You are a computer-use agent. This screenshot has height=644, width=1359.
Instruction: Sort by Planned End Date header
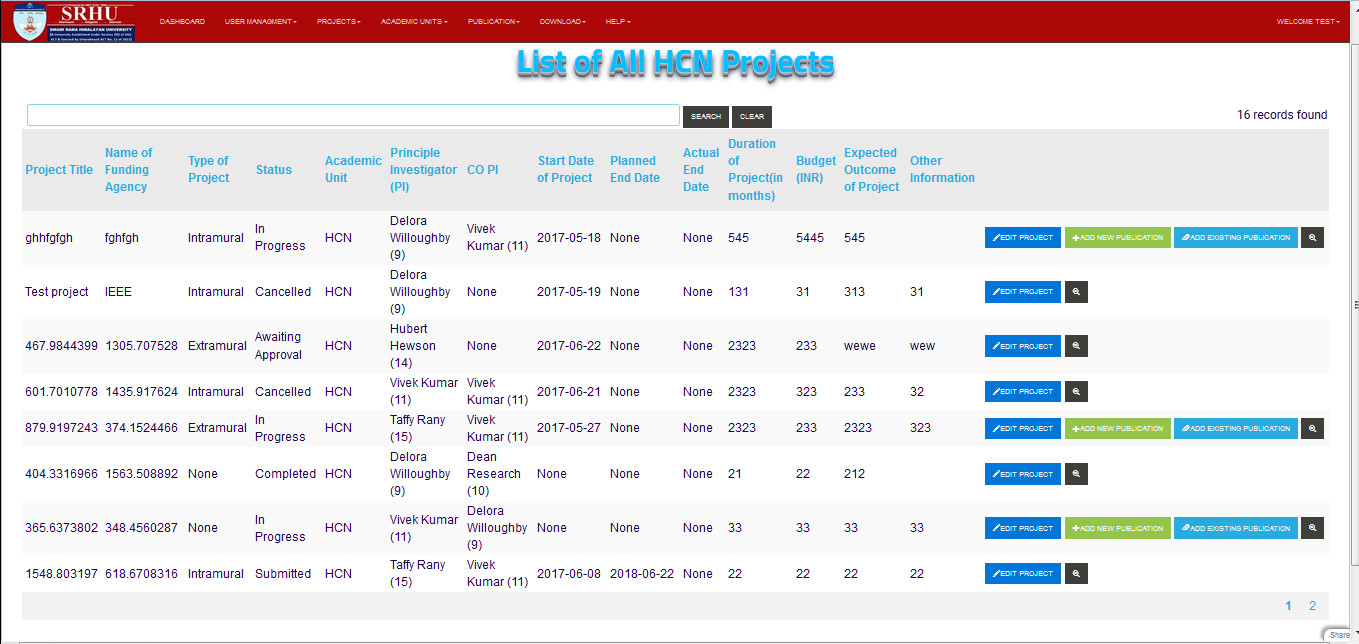pyautogui.click(x=635, y=169)
